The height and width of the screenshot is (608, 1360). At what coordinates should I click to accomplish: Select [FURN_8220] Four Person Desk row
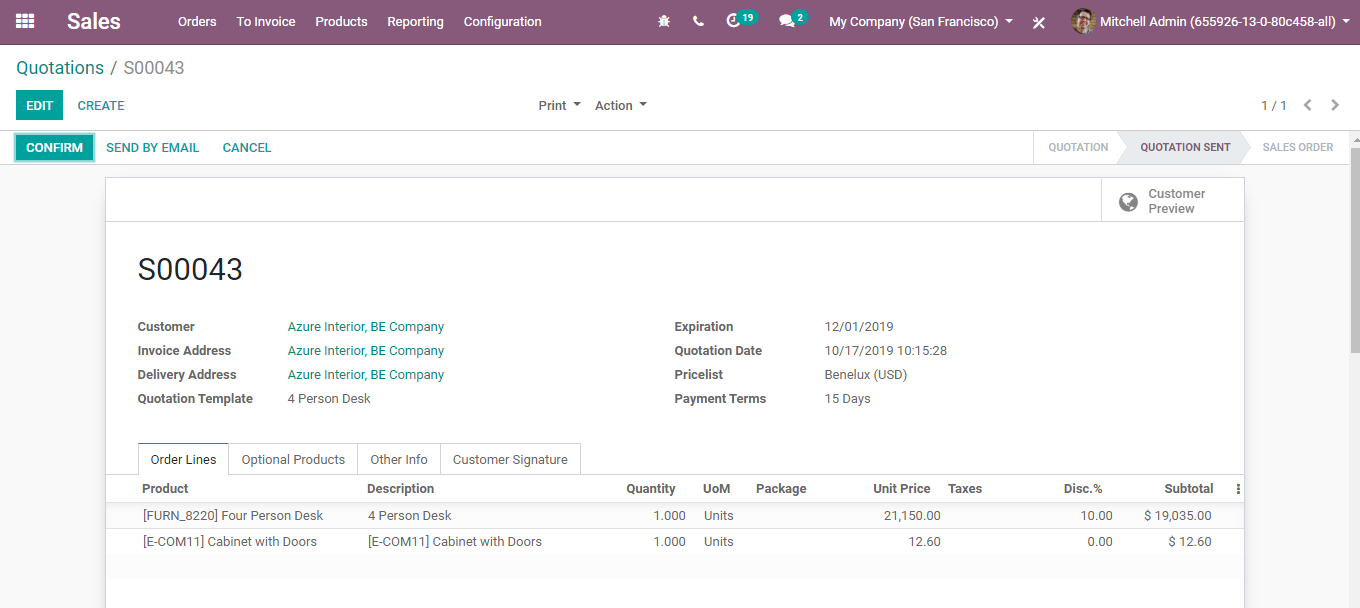tap(675, 516)
